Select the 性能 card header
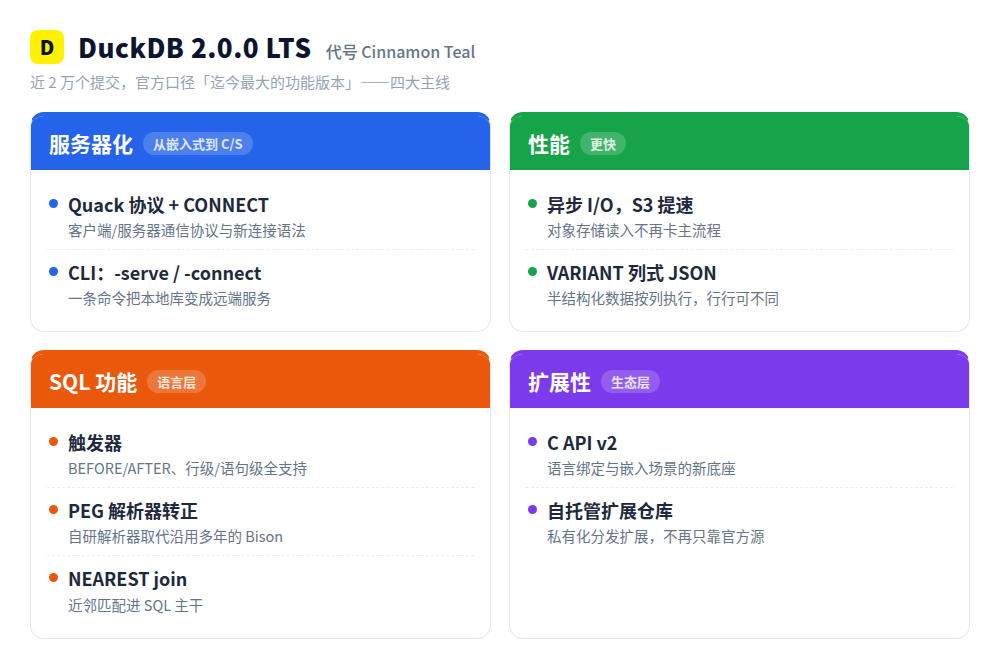The image size is (1000, 669). (x=739, y=142)
